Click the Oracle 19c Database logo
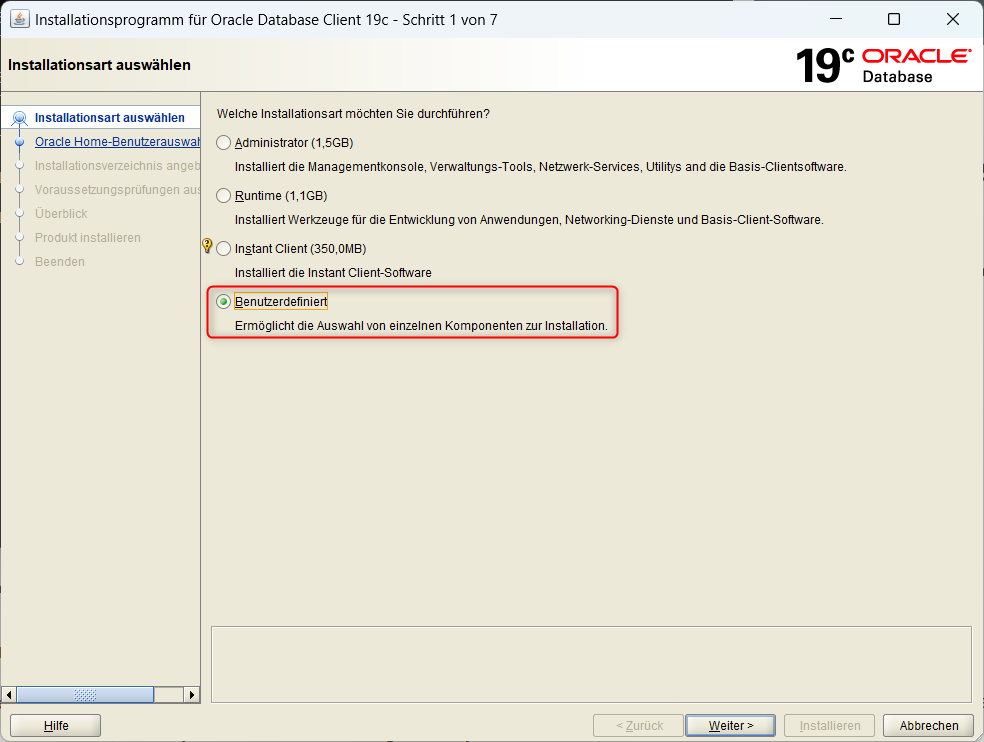 pos(882,65)
